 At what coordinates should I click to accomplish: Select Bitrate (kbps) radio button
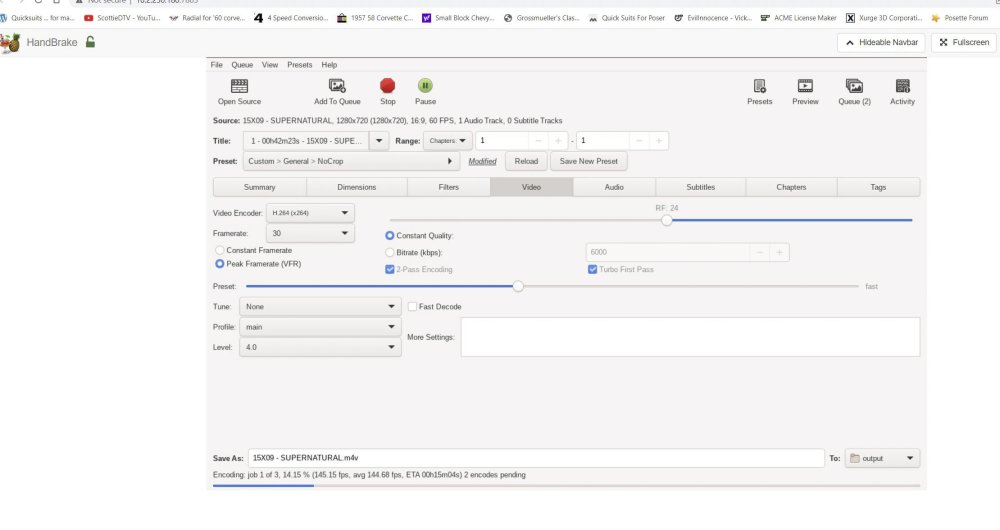(390, 253)
